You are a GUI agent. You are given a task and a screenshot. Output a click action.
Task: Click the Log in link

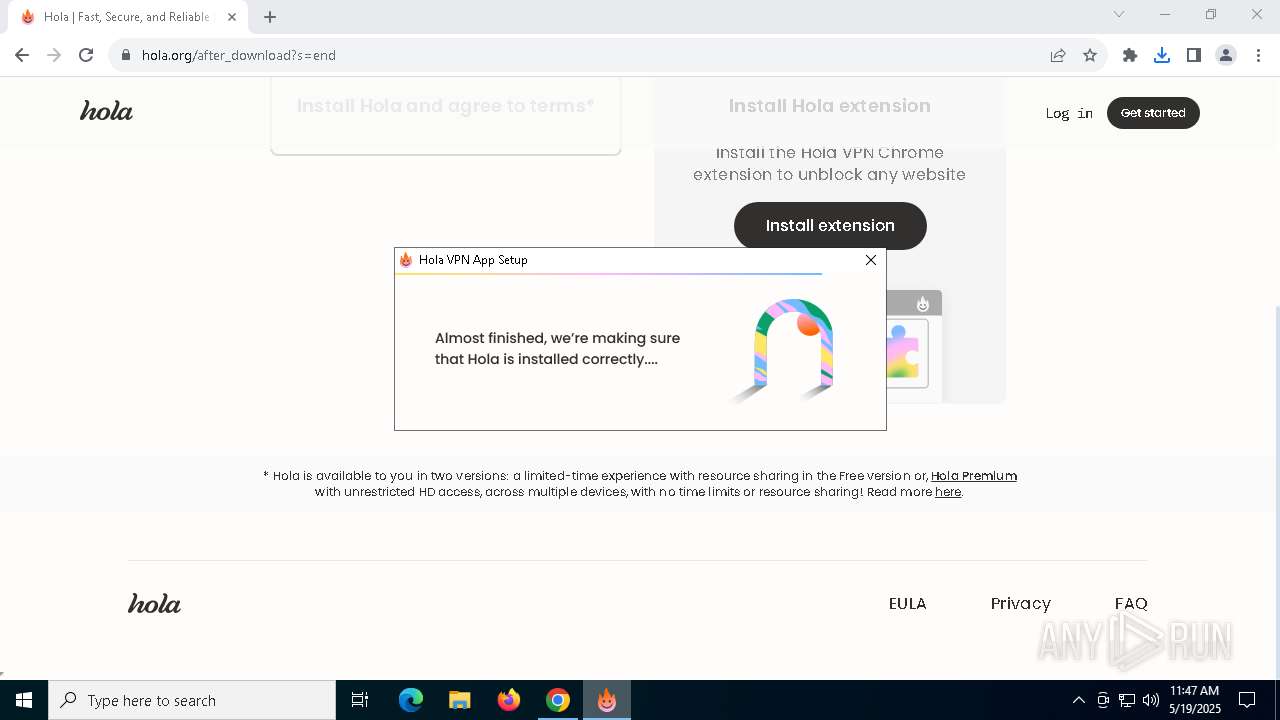click(1069, 113)
